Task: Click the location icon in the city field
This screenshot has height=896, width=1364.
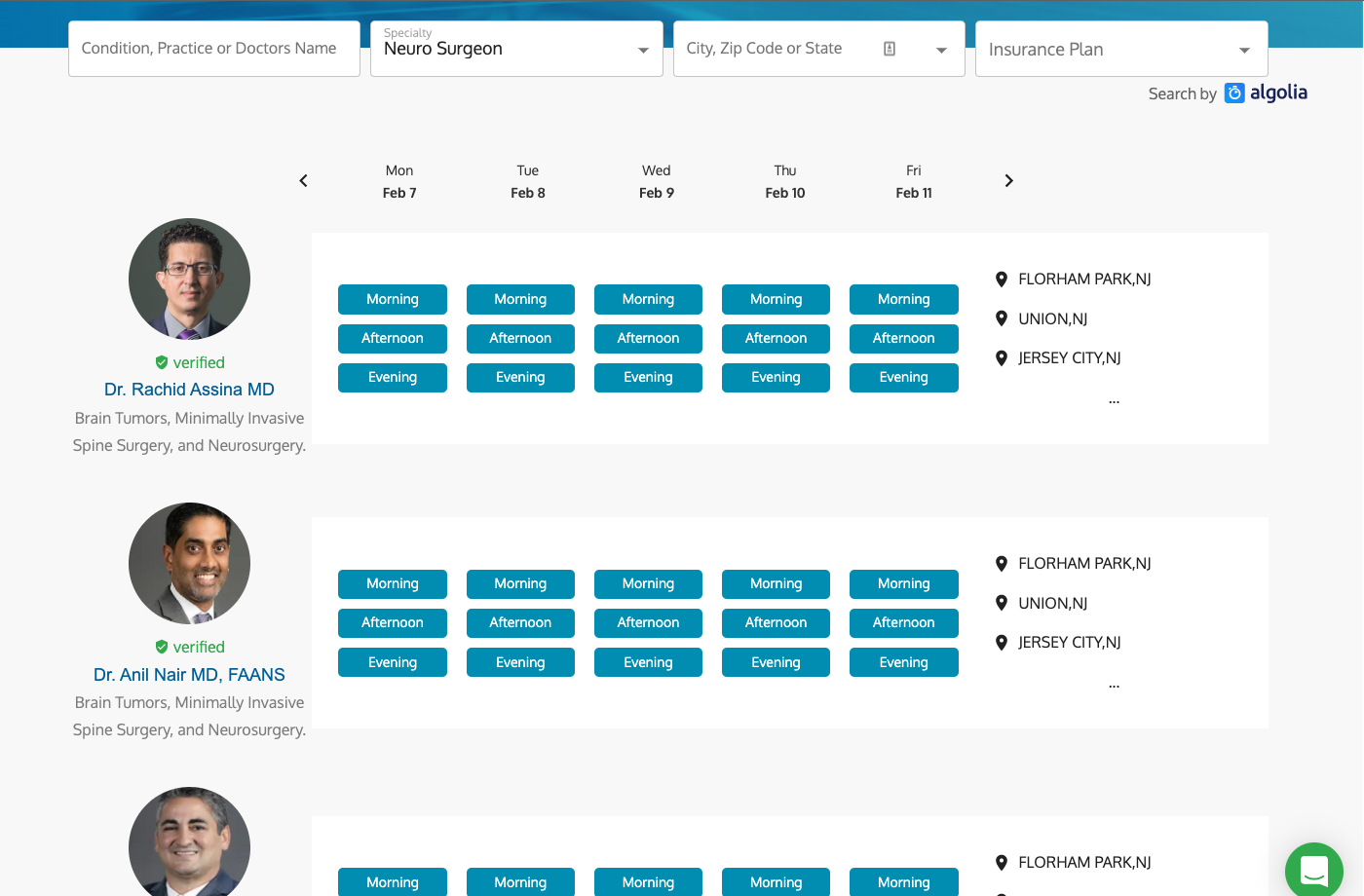Action: 890,49
